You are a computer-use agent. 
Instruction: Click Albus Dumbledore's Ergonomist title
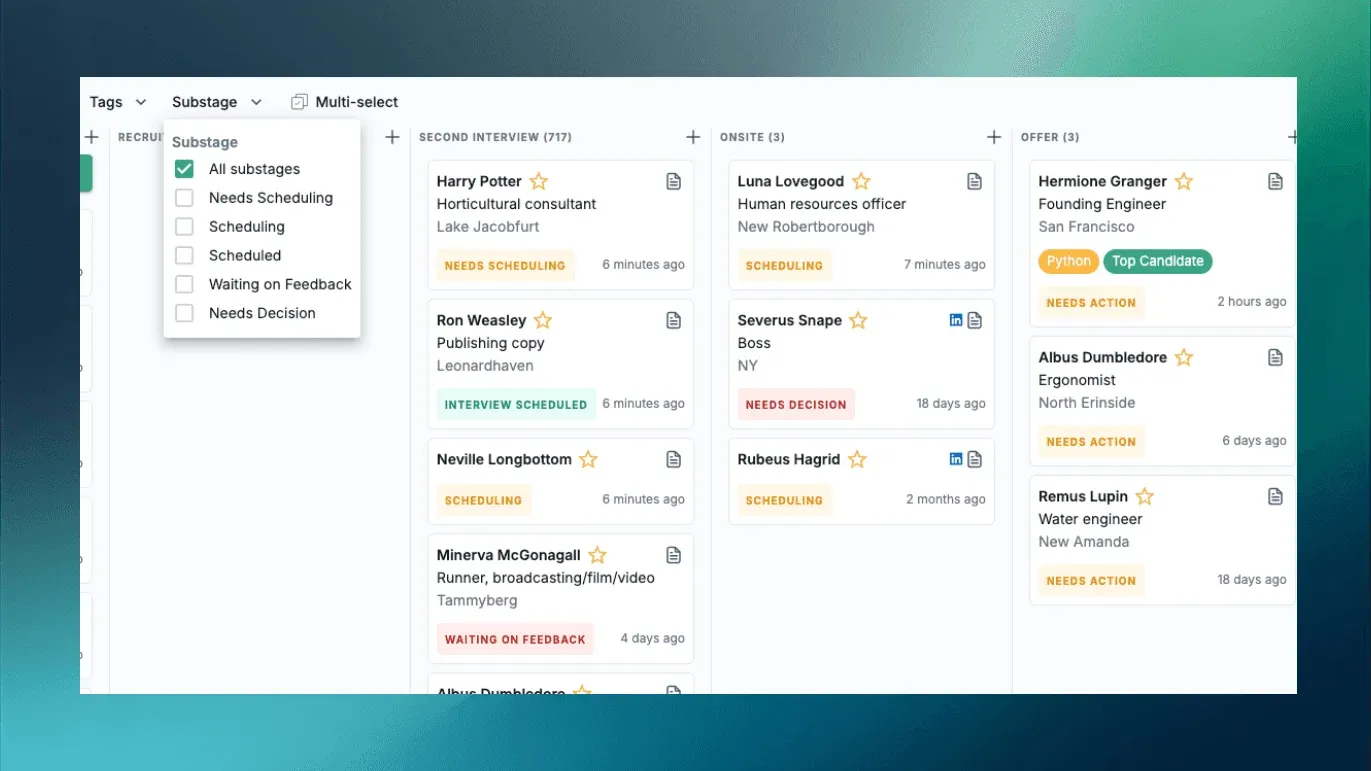(1077, 380)
